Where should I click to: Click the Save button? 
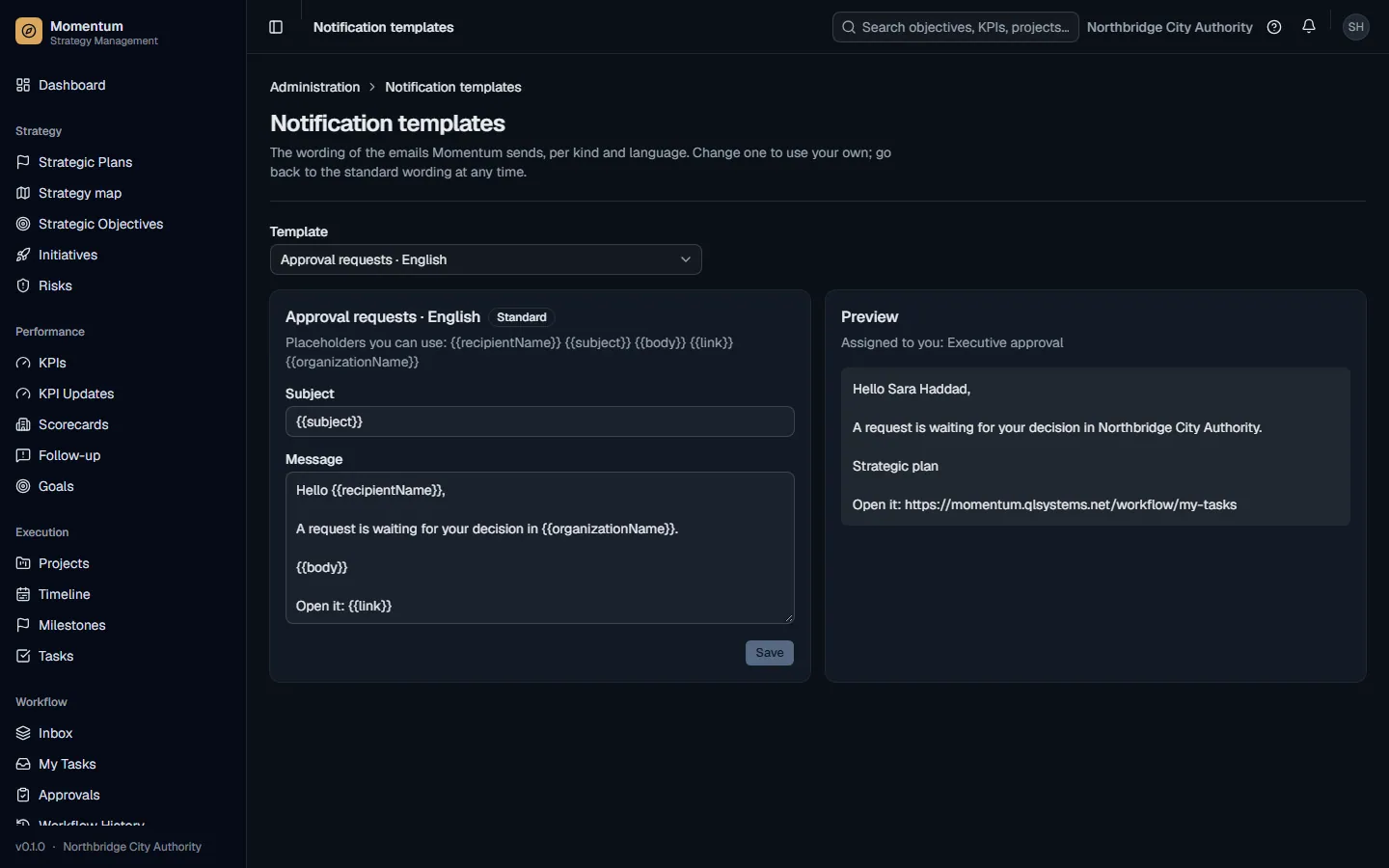click(x=770, y=653)
